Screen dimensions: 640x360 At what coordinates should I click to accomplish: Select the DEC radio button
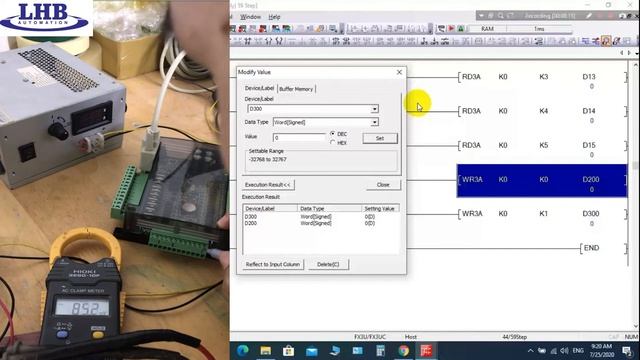(x=333, y=134)
